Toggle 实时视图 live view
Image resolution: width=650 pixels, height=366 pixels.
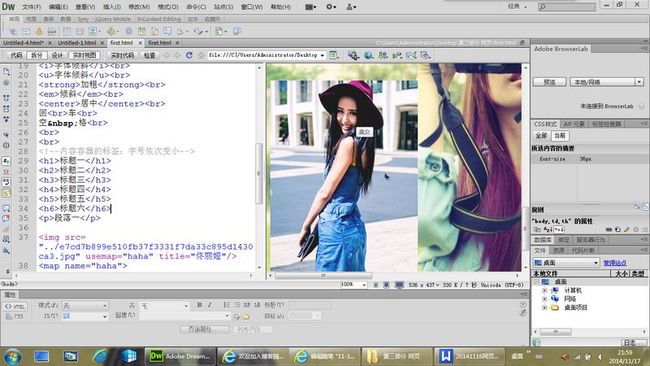(x=84, y=55)
